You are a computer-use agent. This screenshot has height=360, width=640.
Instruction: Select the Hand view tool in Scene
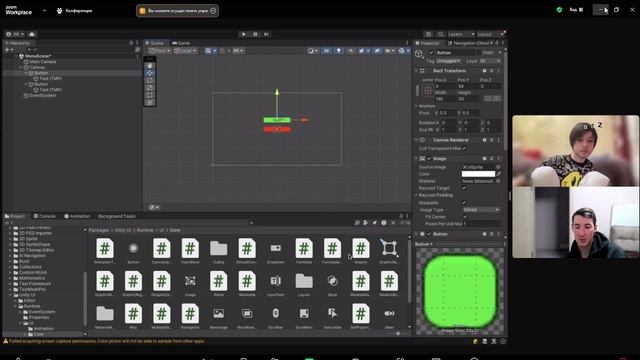150,66
